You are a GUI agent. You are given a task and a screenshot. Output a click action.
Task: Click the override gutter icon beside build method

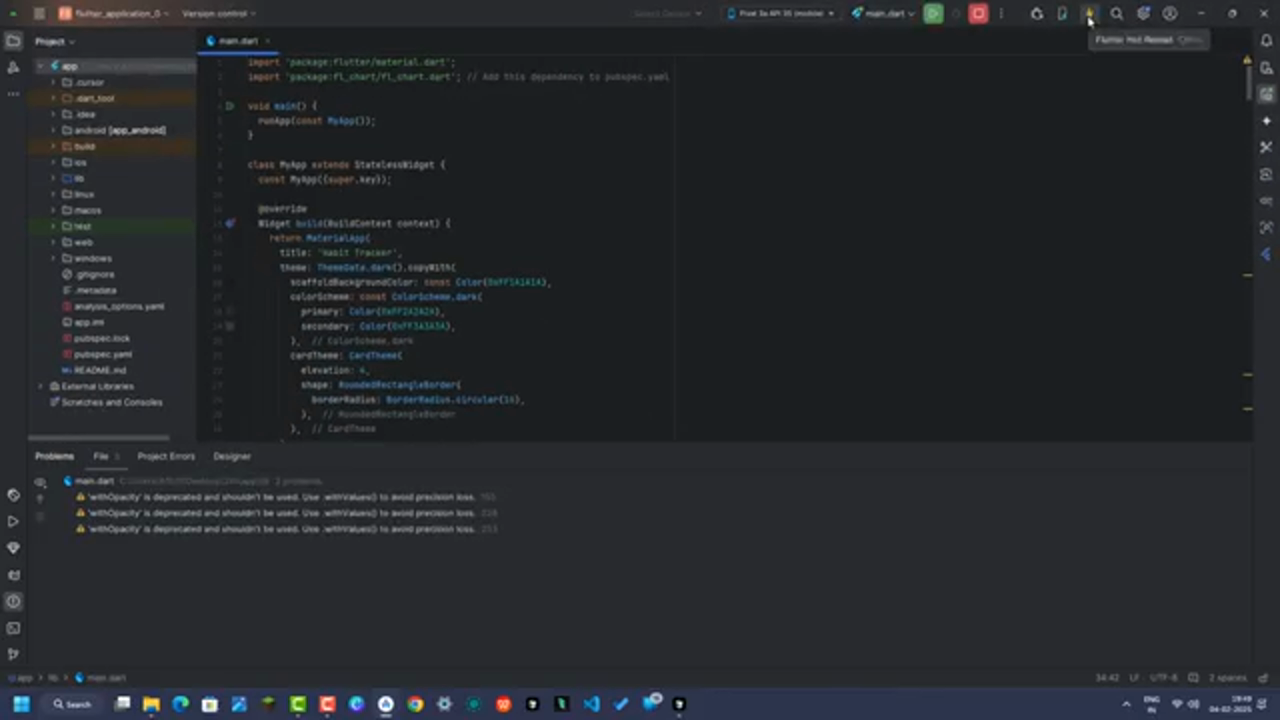(x=229, y=224)
